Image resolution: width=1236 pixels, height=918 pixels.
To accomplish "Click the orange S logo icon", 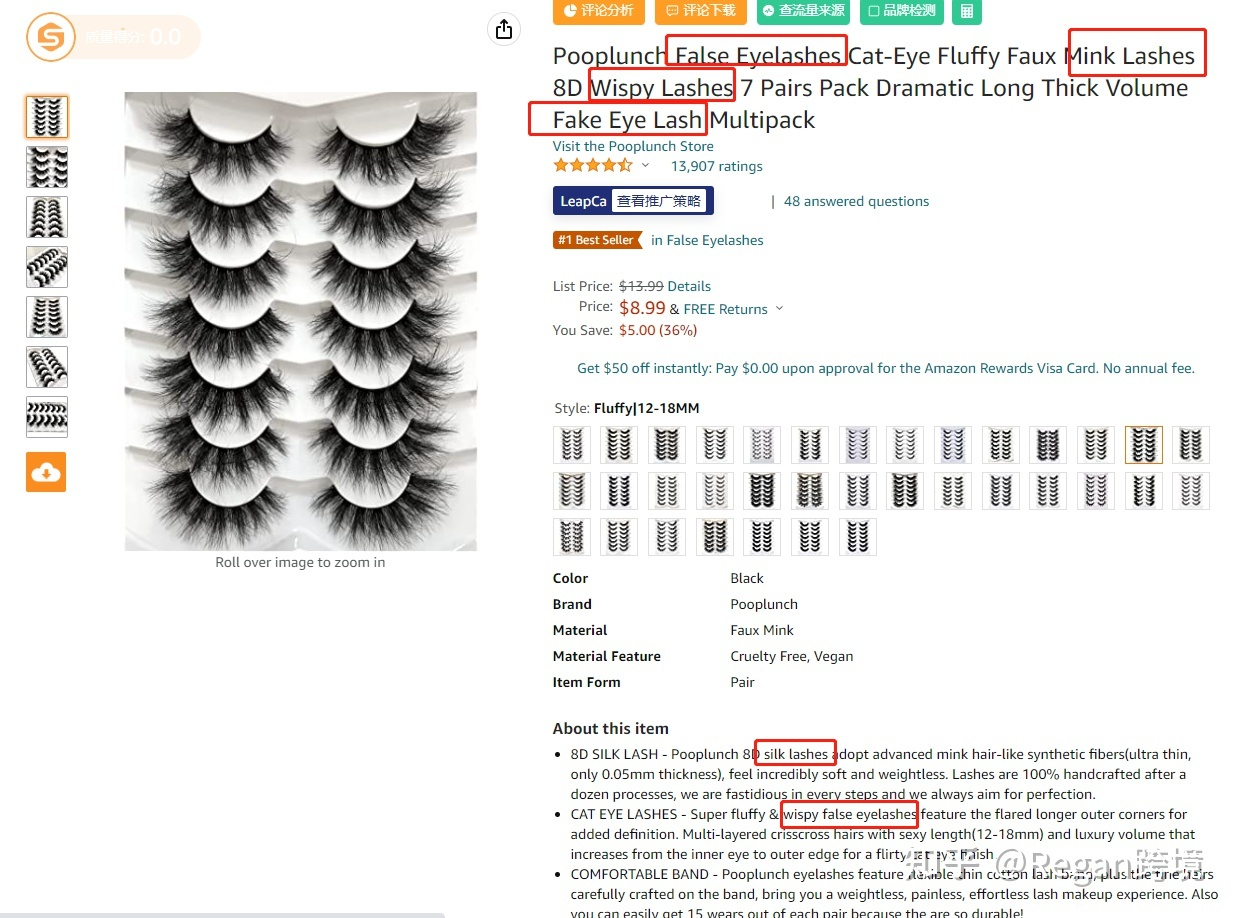I will 51,38.
